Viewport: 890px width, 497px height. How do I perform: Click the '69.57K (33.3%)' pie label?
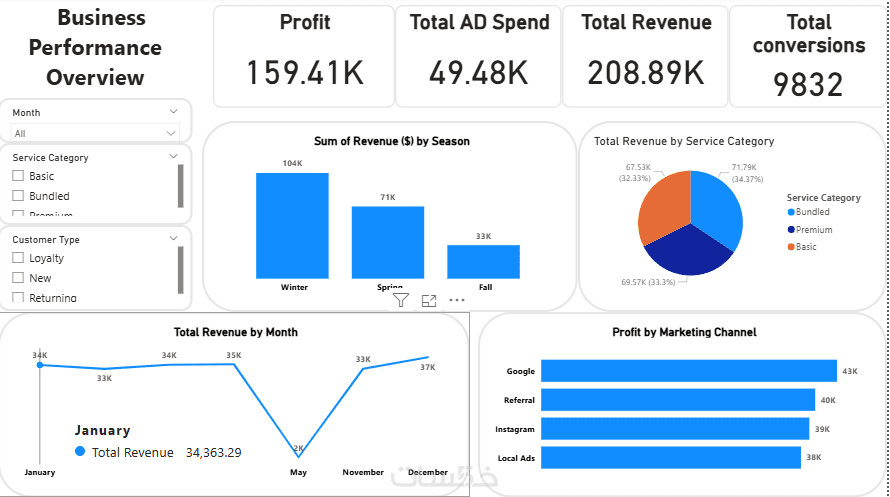click(648, 282)
